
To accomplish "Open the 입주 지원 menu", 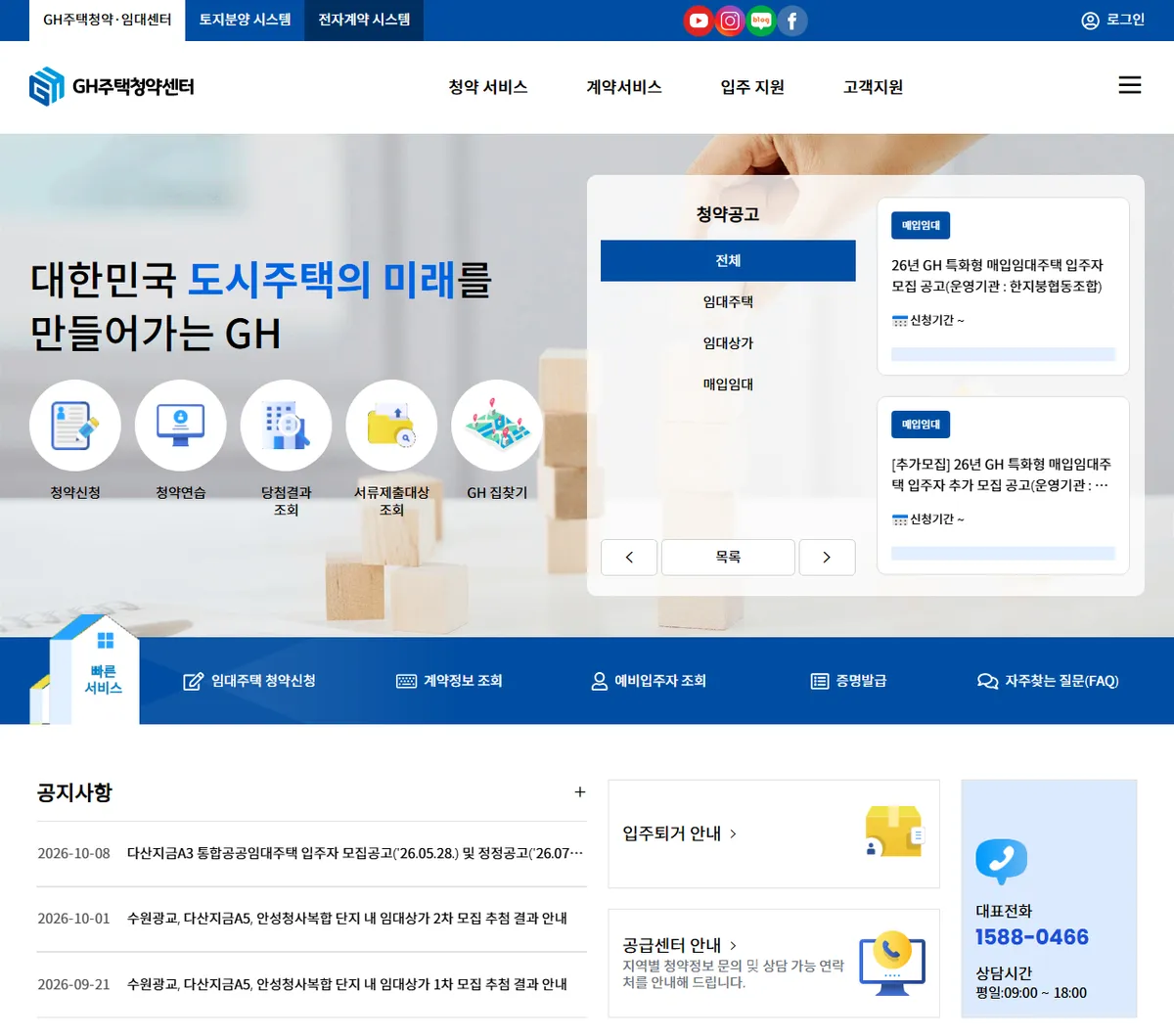I will 752,87.
